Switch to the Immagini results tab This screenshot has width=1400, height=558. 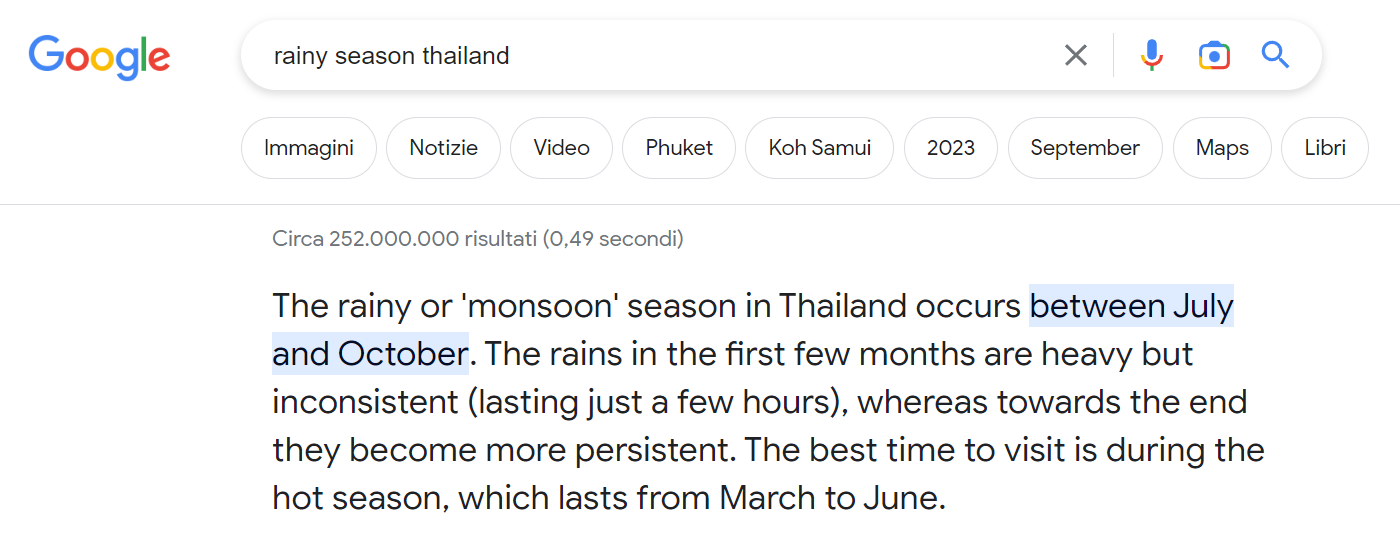pos(309,148)
